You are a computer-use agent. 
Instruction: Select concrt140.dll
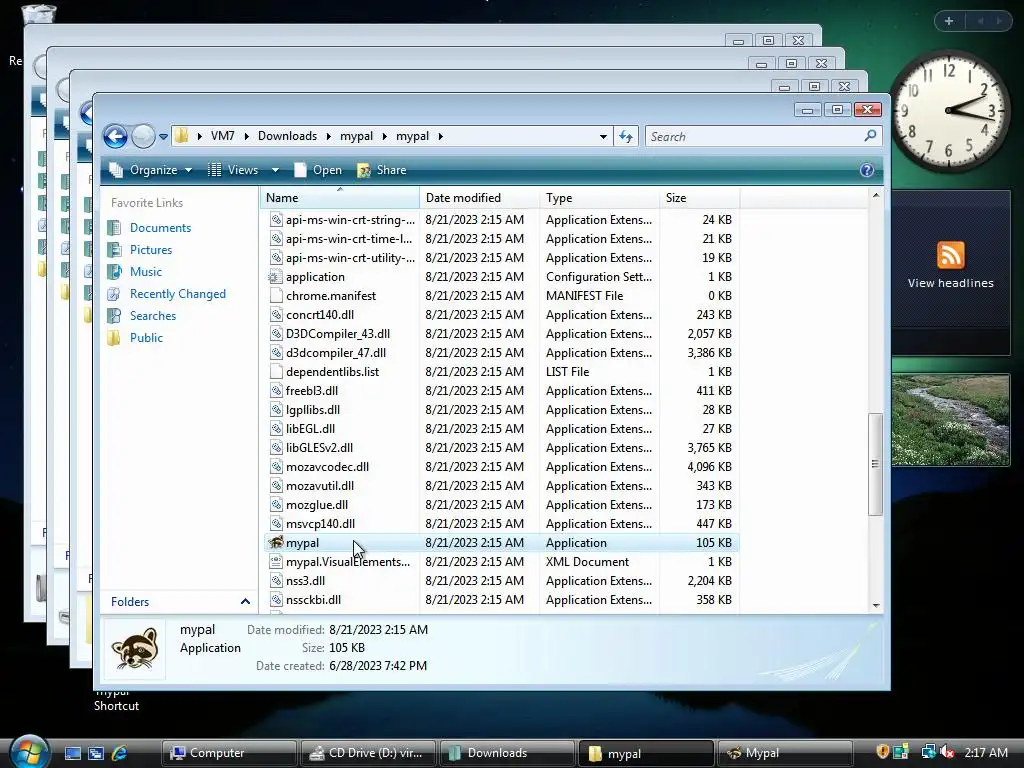coord(320,315)
